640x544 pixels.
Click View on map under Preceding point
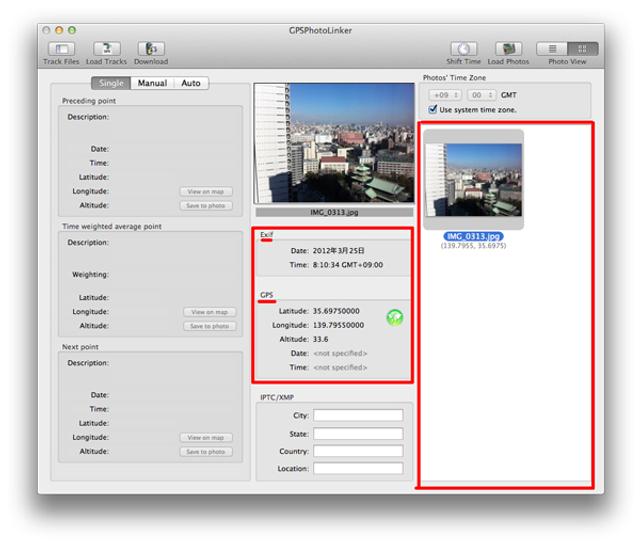[x=209, y=191]
